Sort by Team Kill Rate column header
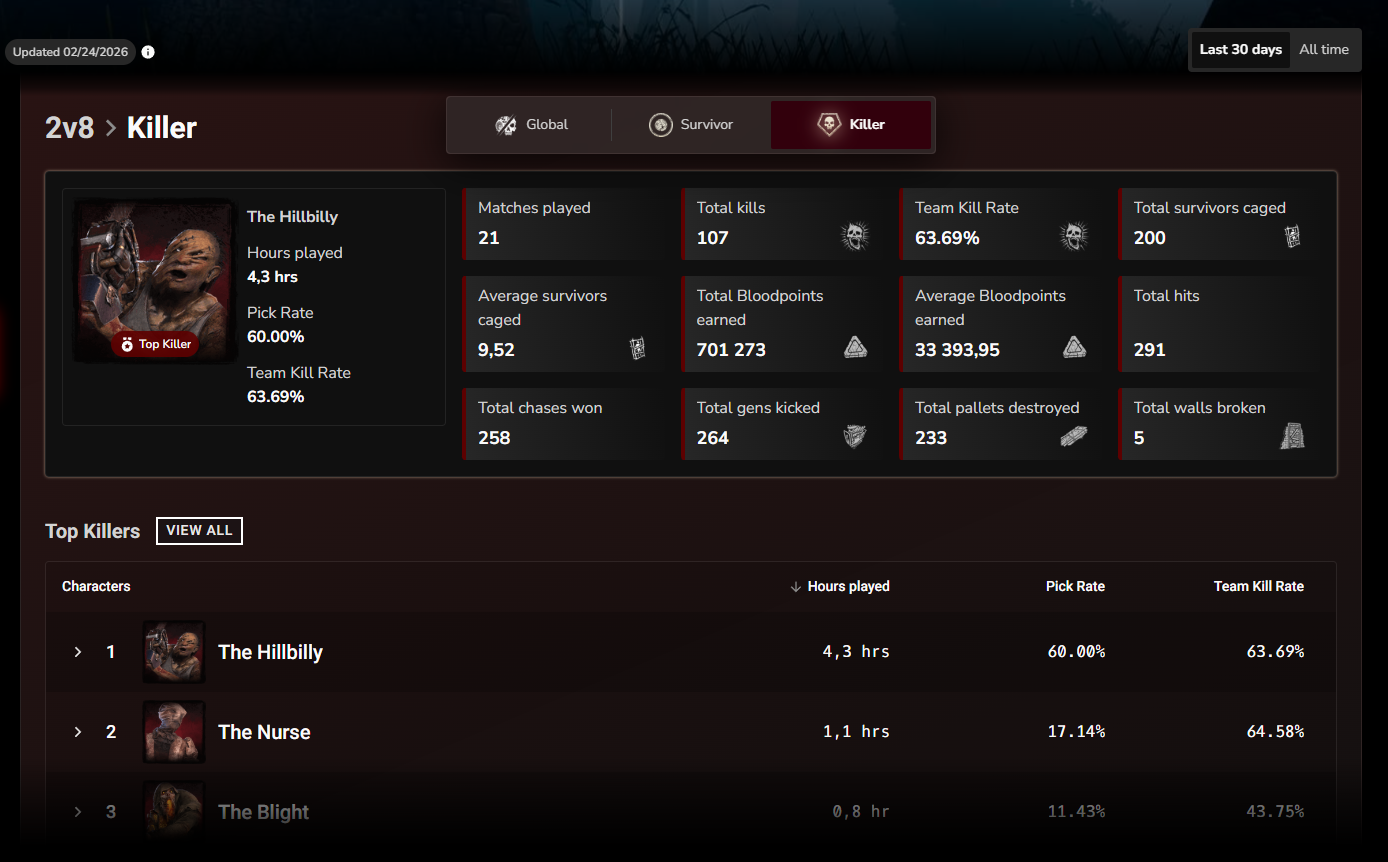The image size is (1388, 862). (x=1258, y=586)
